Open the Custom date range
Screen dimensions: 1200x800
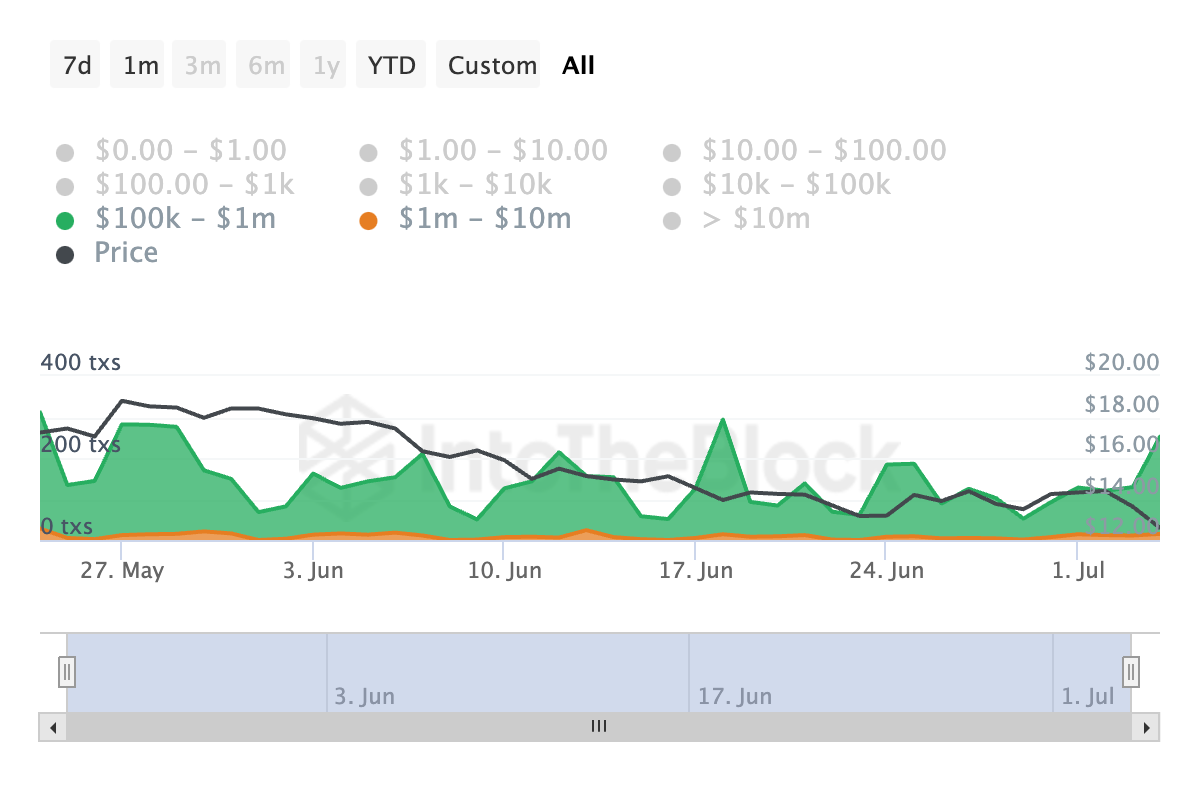[492, 66]
